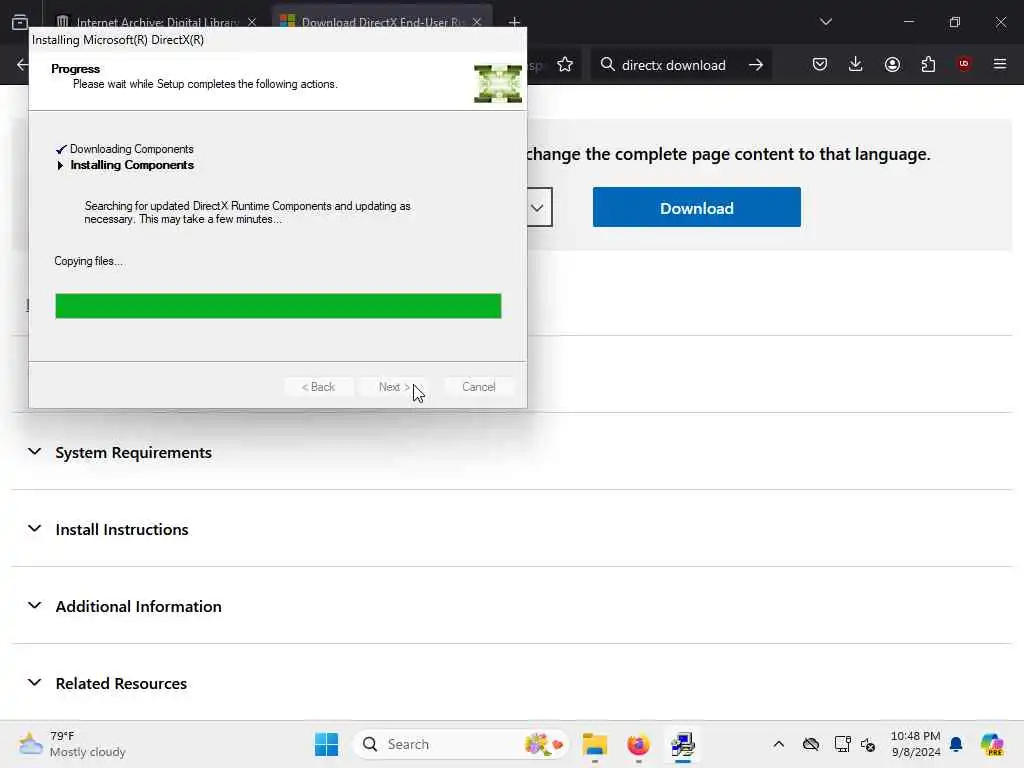The width and height of the screenshot is (1024, 768).
Task: Click the blue Download button
Action: coord(697,208)
